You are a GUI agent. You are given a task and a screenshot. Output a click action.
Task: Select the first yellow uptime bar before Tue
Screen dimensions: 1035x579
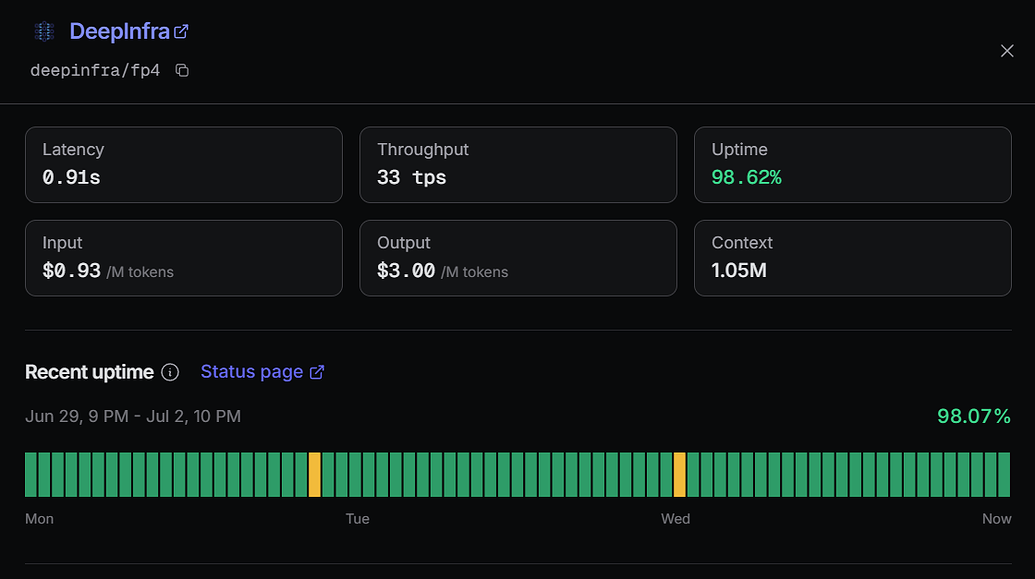(x=315, y=475)
